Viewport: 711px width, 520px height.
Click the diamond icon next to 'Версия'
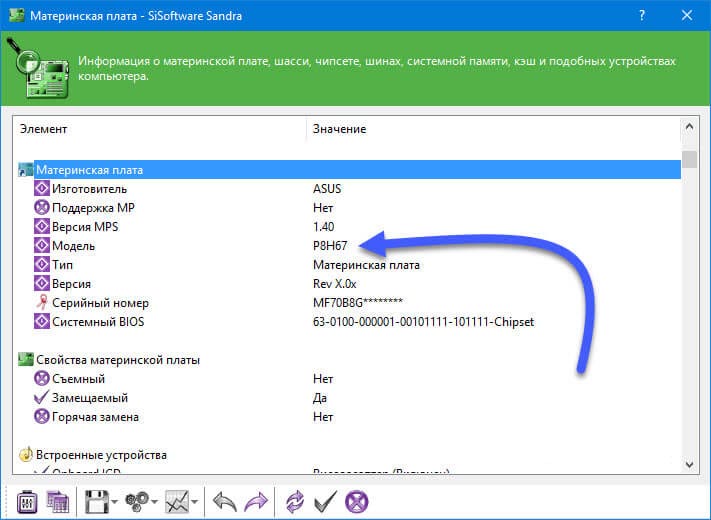click(42, 283)
